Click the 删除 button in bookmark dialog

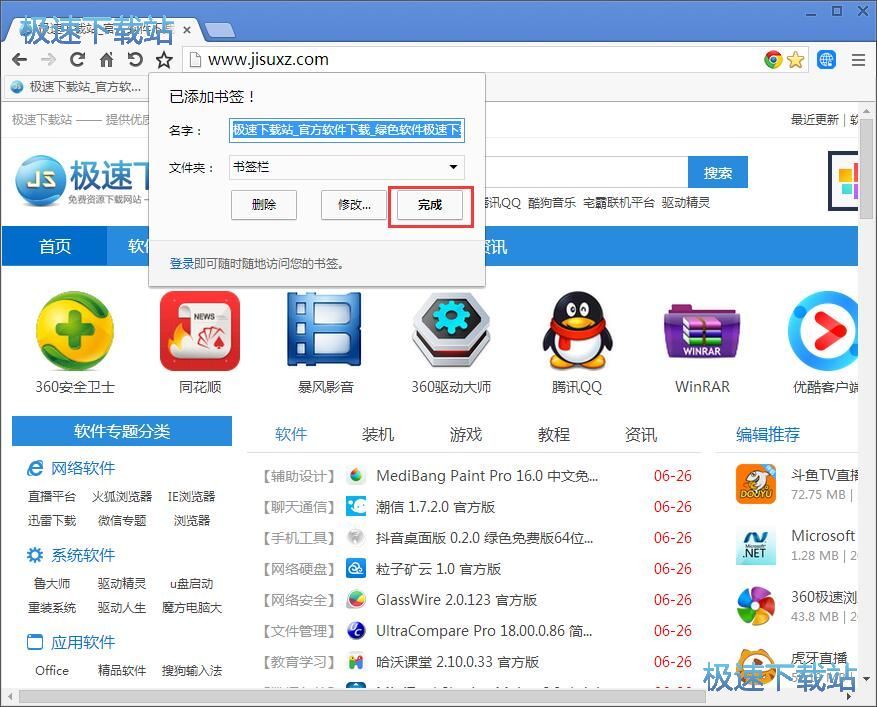click(x=263, y=205)
